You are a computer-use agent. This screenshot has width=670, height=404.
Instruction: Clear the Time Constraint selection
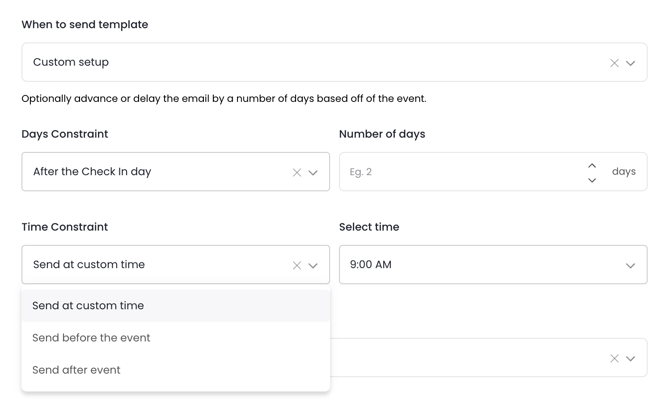point(296,266)
